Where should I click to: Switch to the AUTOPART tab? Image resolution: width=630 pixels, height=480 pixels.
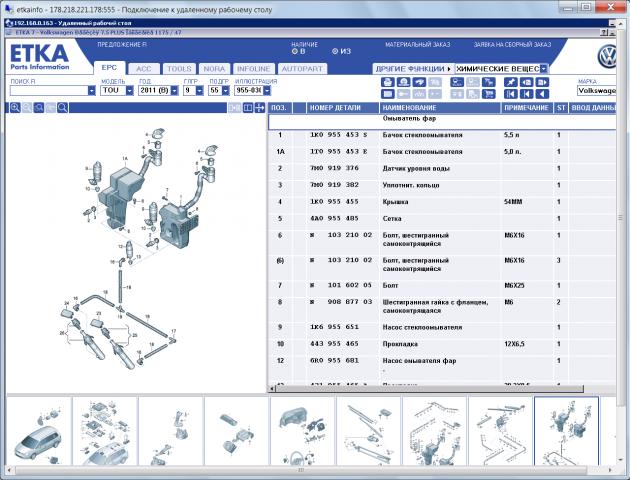click(302, 69)
